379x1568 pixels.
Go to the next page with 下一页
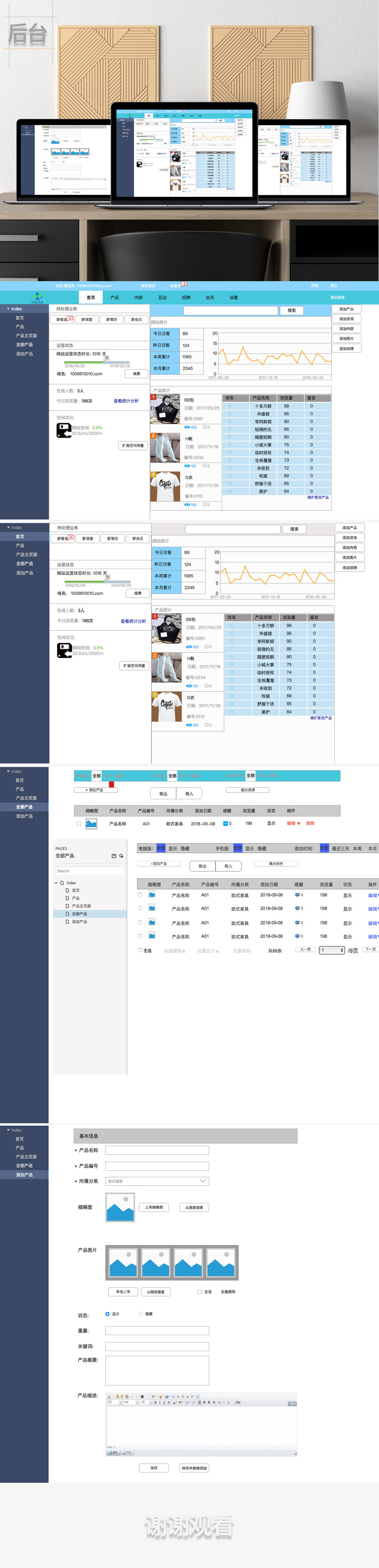coord(371,950)
